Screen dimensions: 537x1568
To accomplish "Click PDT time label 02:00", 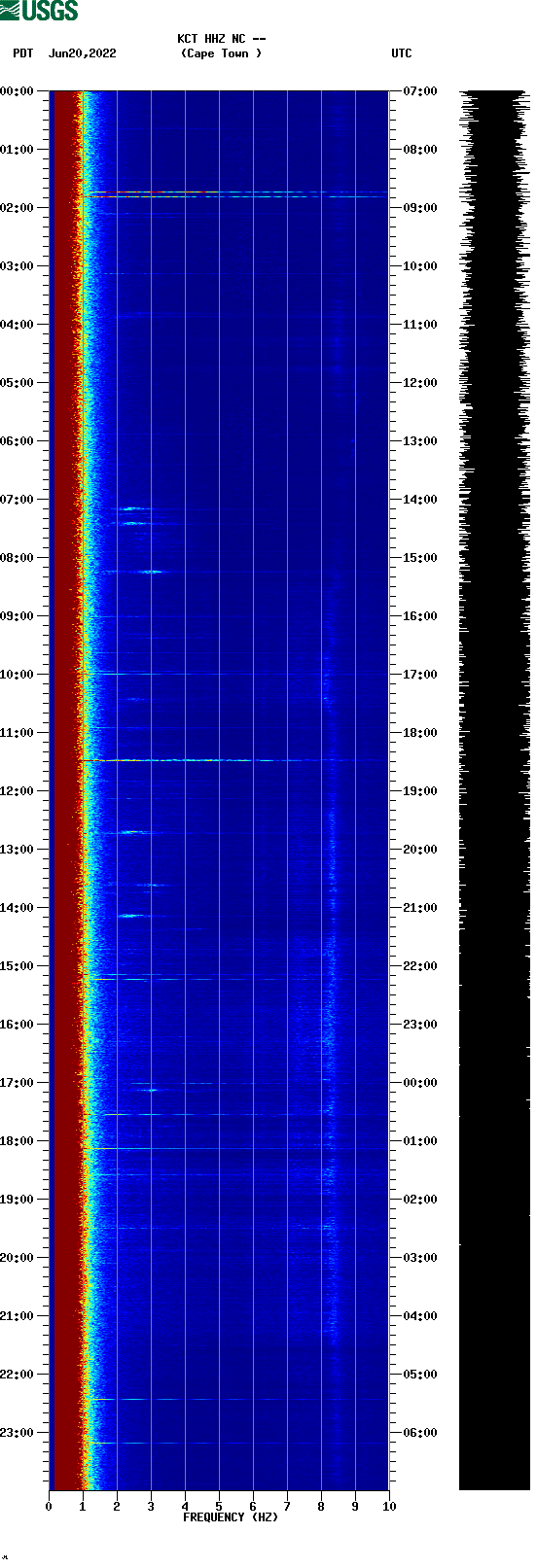I will 18,208.
